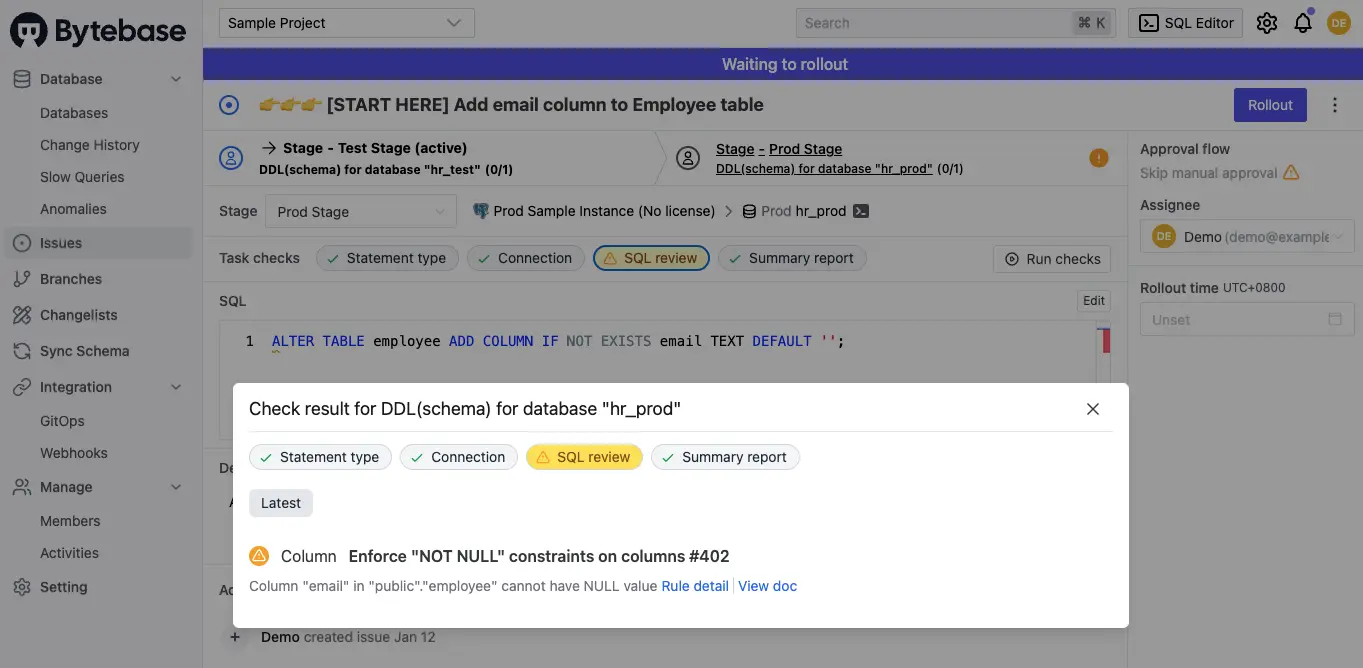Image resolution: width=1363 pixels, height=668 pixels.
Task: Toggle the Latest filter in the check dialog
Action: point(280,503)
